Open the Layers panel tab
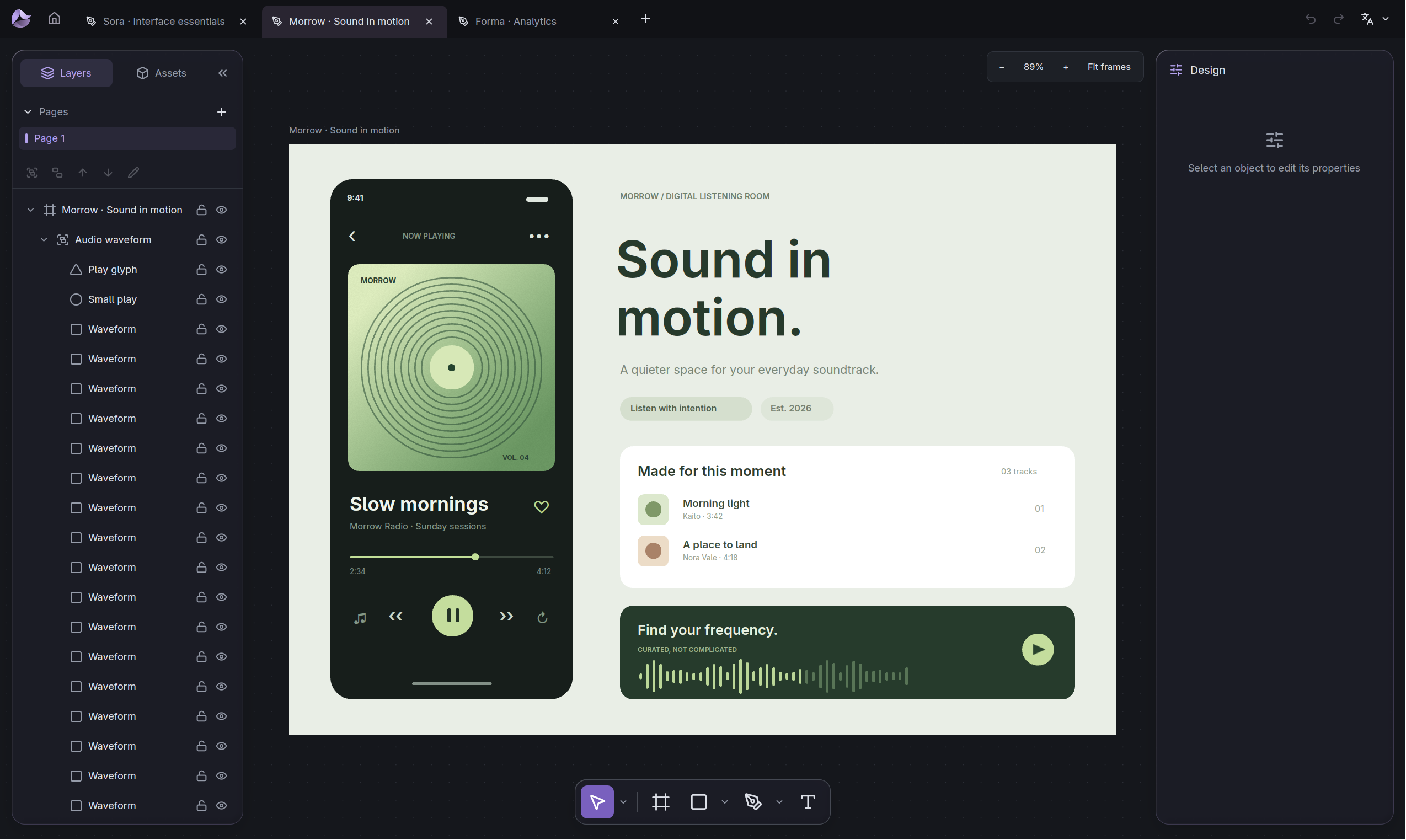Viewport: 1406px width, 840px height. (x=66, y=73)
